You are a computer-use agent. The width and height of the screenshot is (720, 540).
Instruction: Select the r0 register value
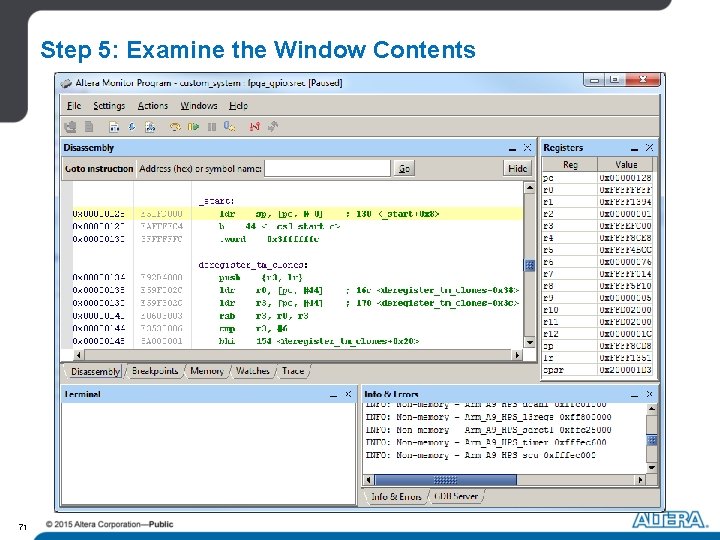(625, 190)
